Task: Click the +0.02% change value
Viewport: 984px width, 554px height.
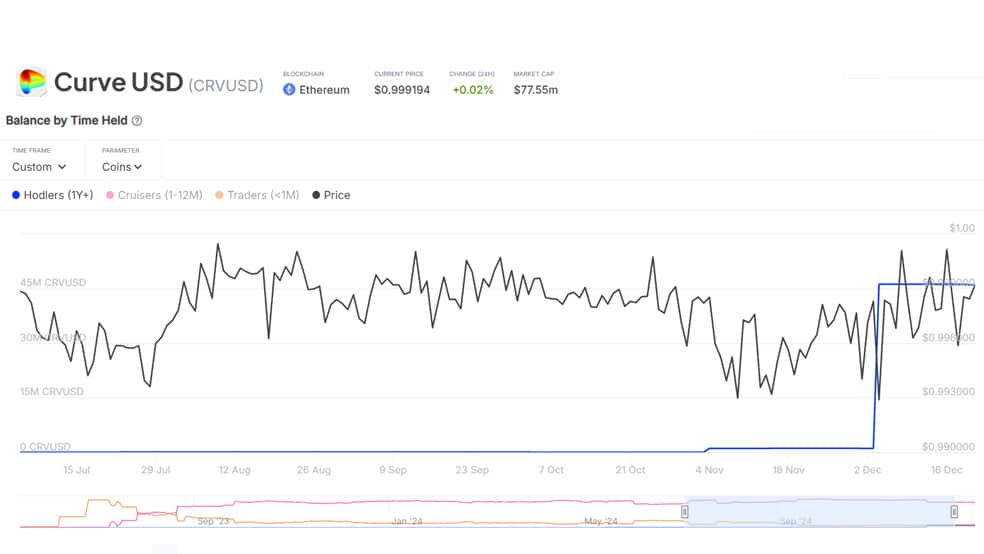Action: tap(473, 90)
